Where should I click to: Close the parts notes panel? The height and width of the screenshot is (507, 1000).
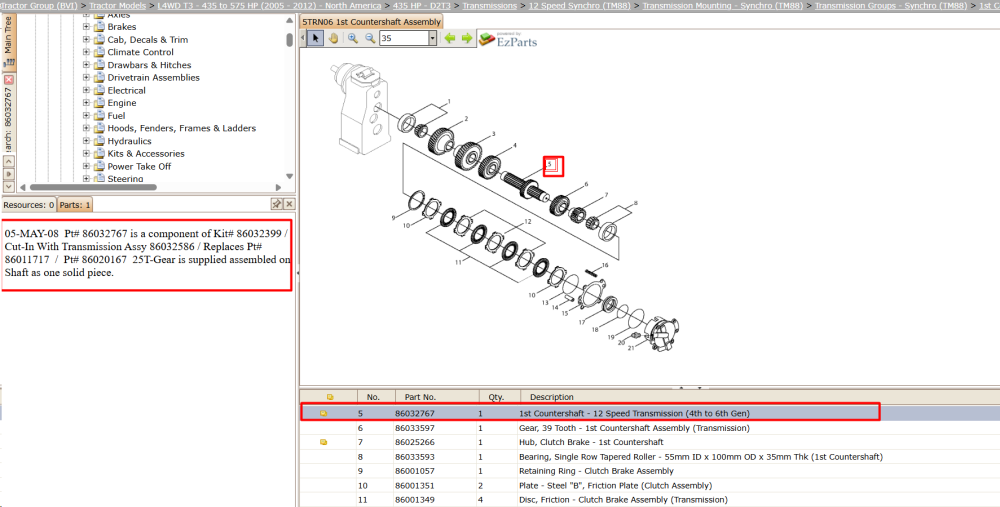pos(289,204)
